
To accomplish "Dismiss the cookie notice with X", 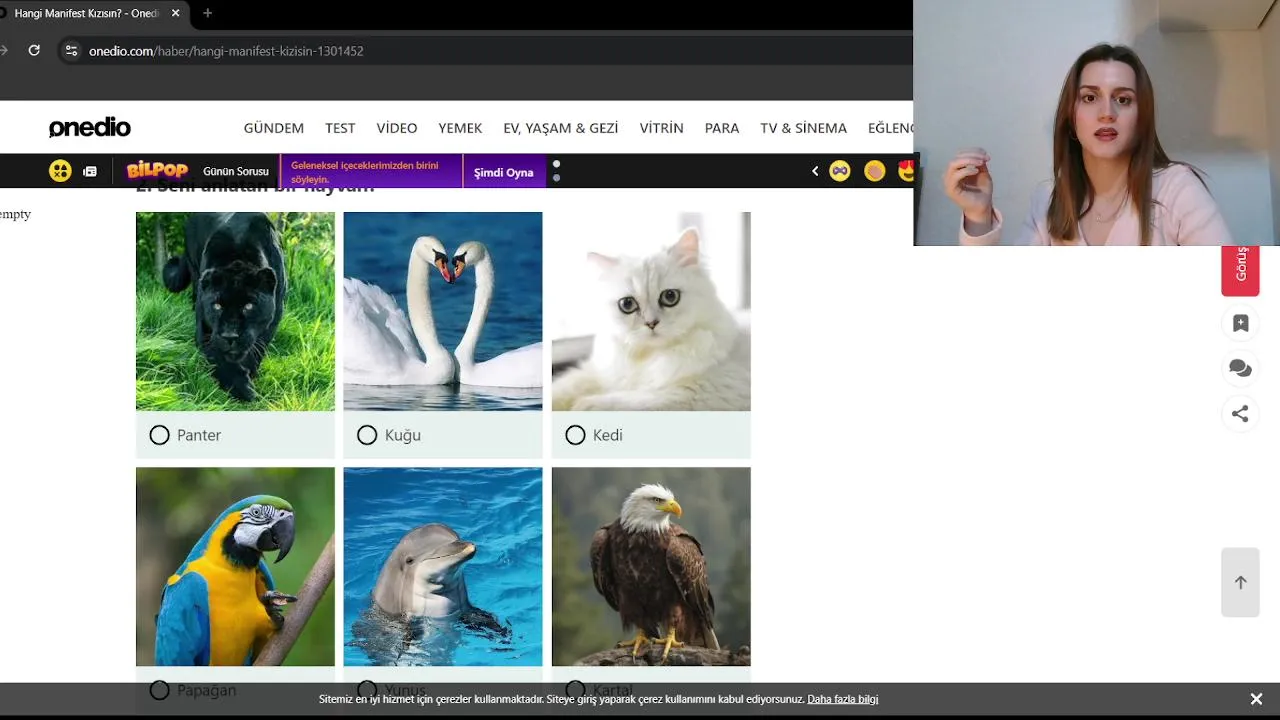I will tap(1256, 699).
